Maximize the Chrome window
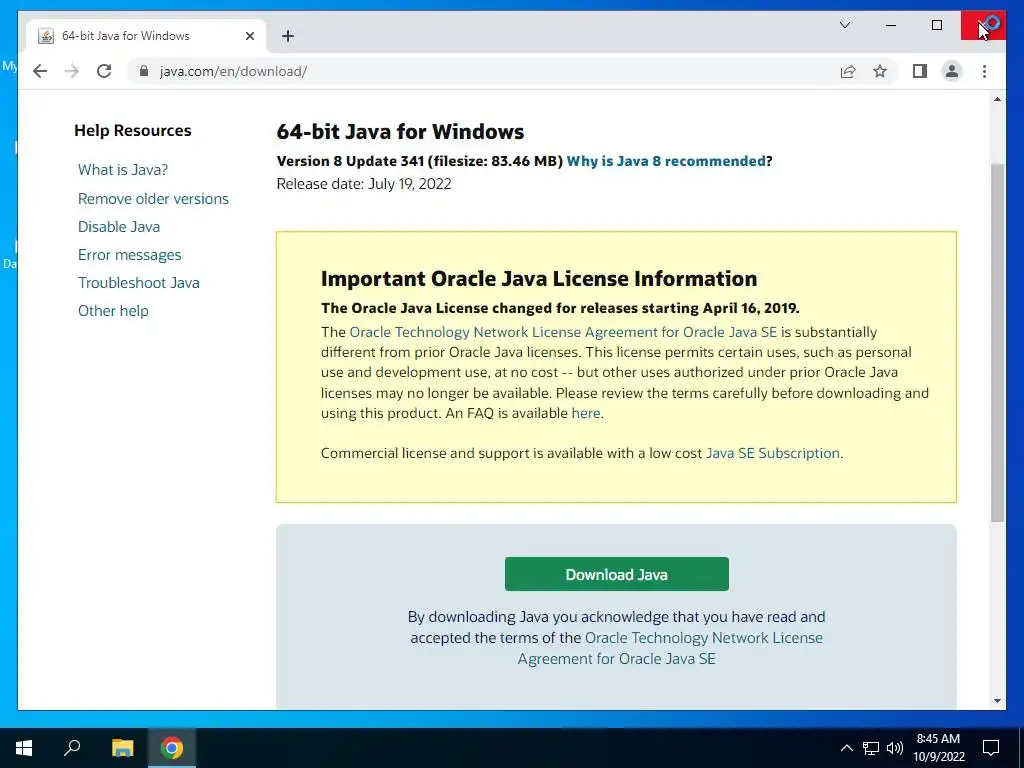 pyautogui.click(x=937, y=25)
